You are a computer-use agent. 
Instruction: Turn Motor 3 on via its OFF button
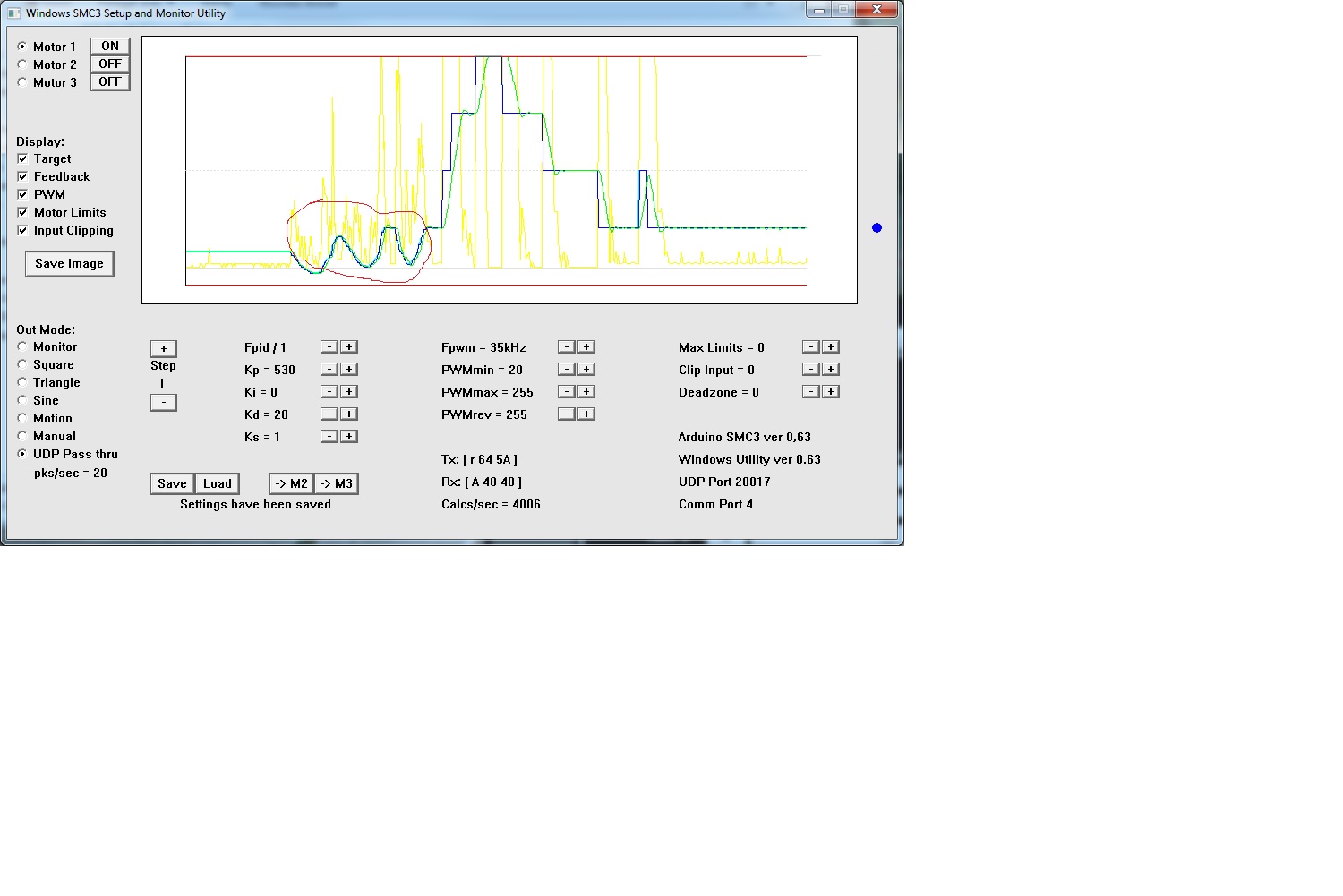point(110,82)
